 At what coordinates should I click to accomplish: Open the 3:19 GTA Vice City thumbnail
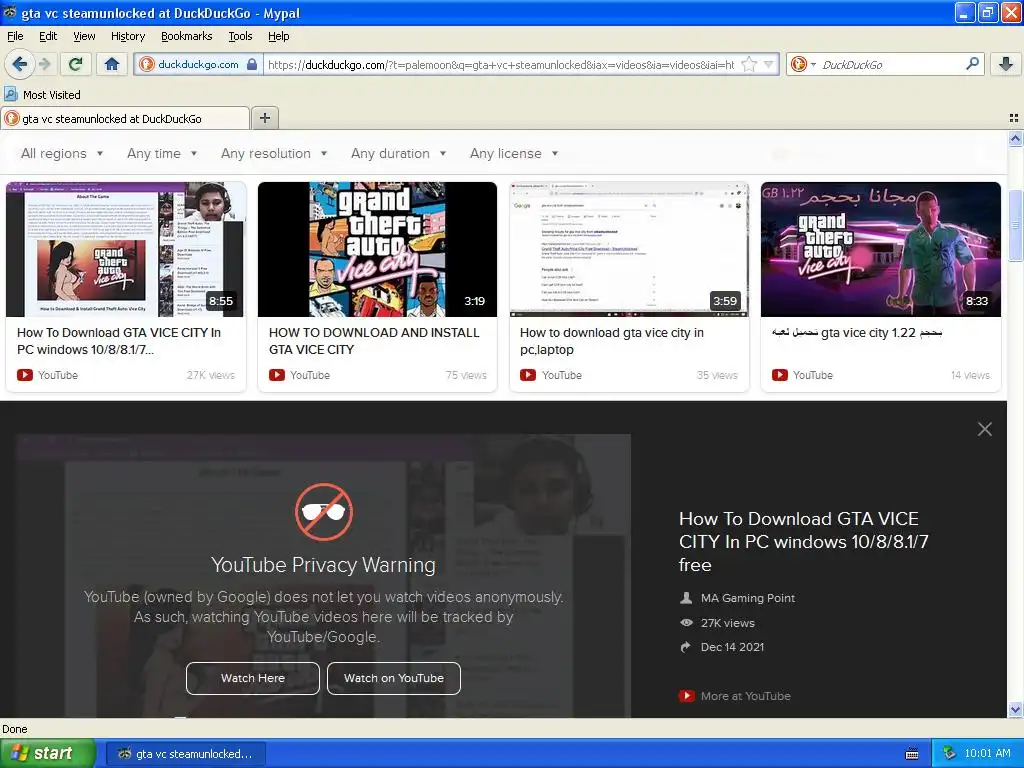(377, 249)
